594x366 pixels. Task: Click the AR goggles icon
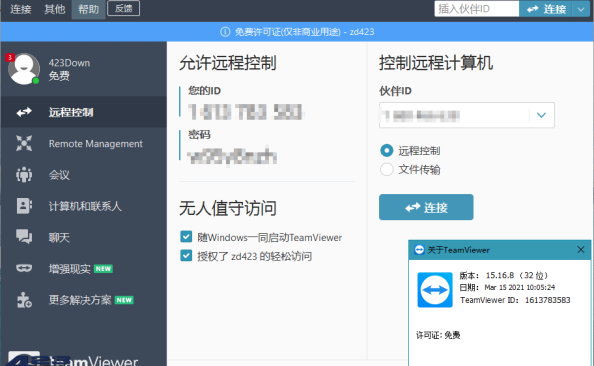pyautogui.click(x=24, y=268)
